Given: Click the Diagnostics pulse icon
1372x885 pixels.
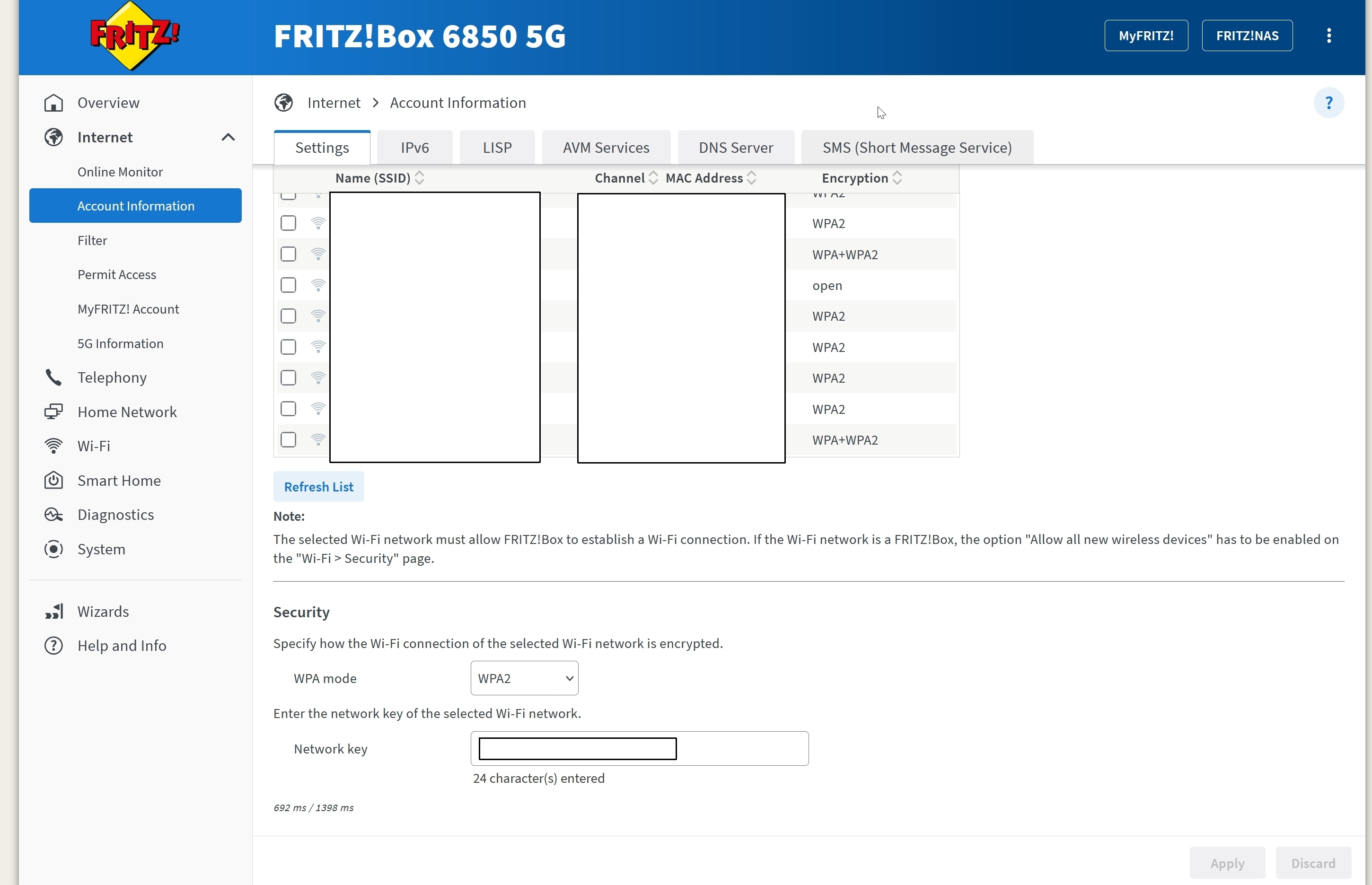Looking at the screenshot, I should (x=53, y=515).
